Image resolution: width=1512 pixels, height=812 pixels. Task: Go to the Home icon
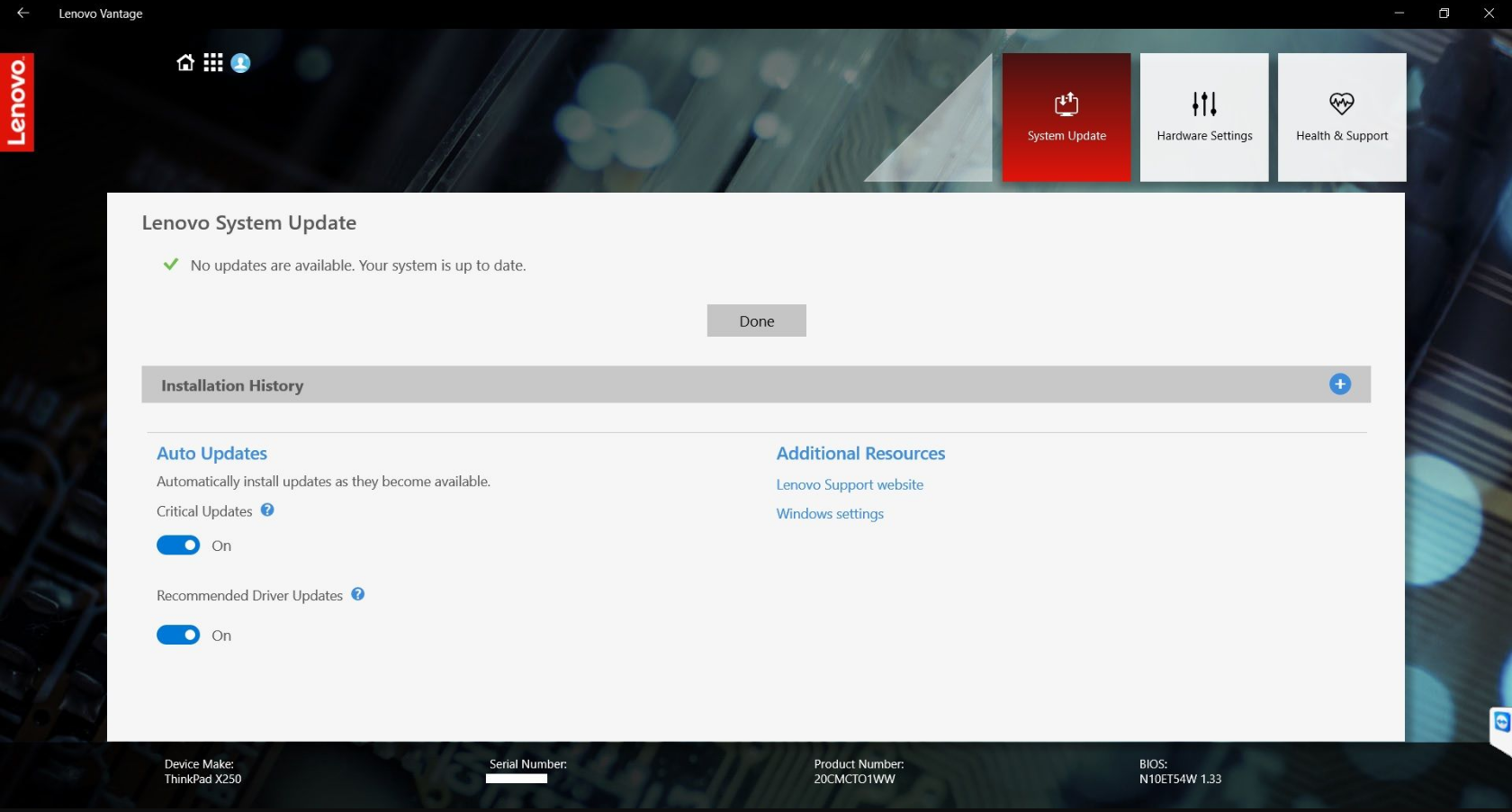tap(185, 62)
